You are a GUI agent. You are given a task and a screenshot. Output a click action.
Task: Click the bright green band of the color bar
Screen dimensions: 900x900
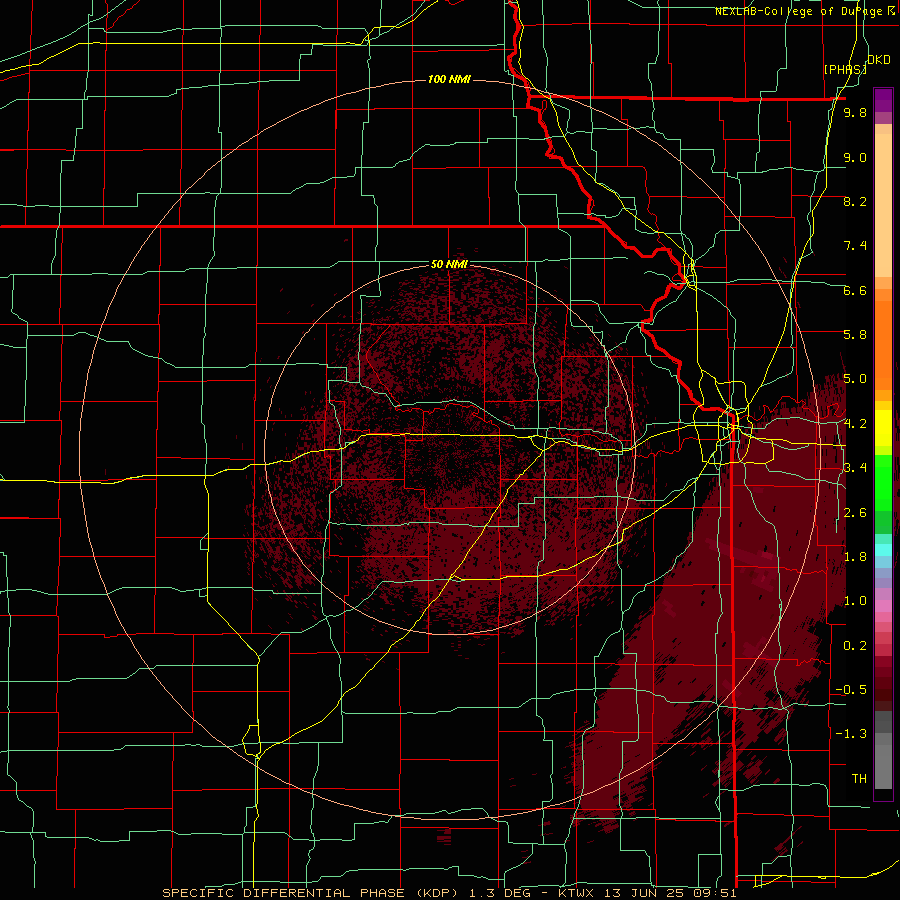(883, 482)
